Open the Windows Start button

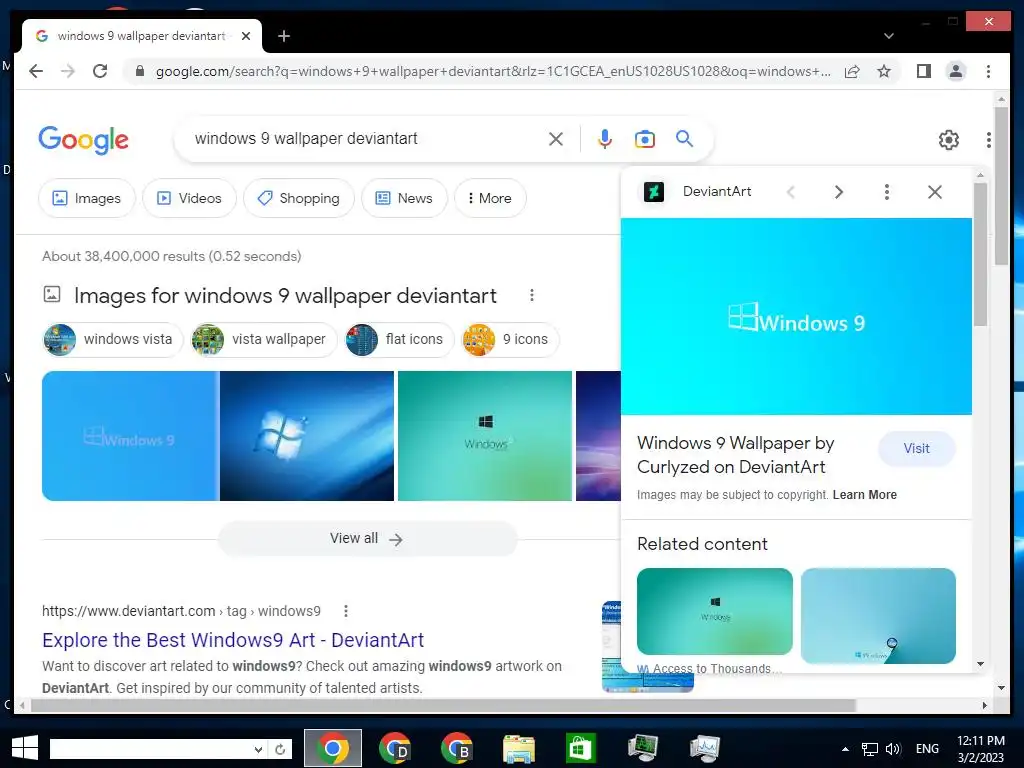point(25,748)
